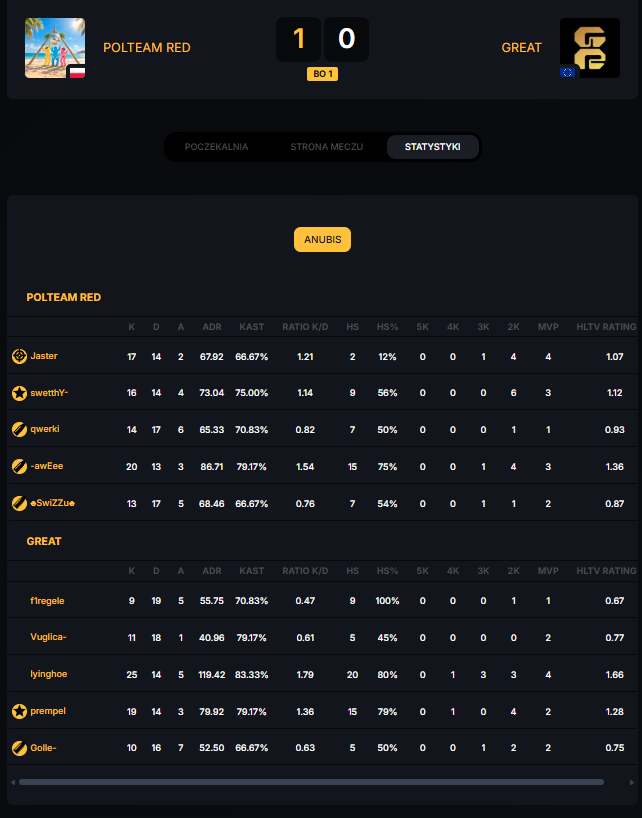Image resolution: width=642 pixels, height=818 pixels.
Task: Click the star icon beside prempel
Action: point(19,711)
